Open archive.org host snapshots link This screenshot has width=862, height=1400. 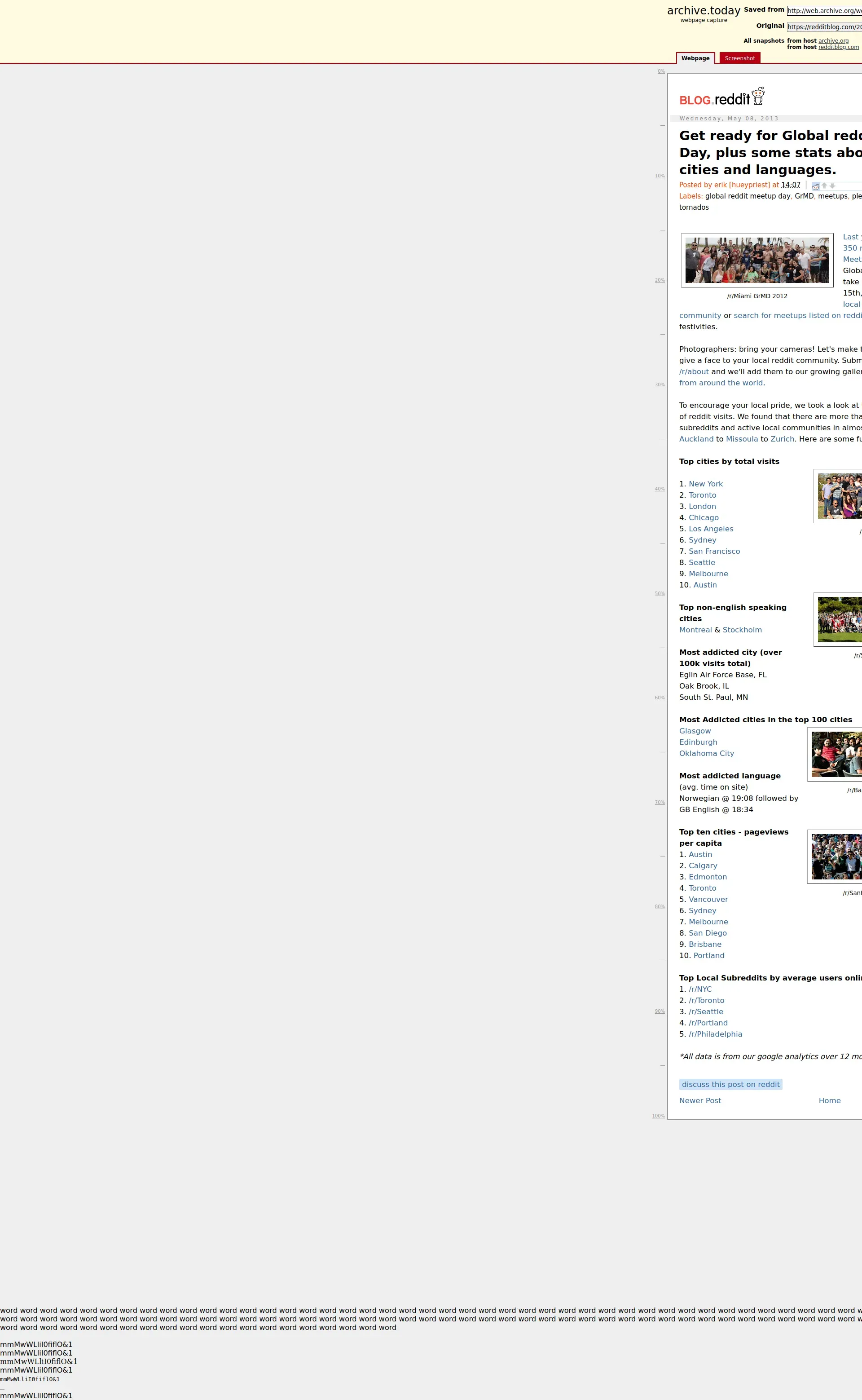click(833, 41)
